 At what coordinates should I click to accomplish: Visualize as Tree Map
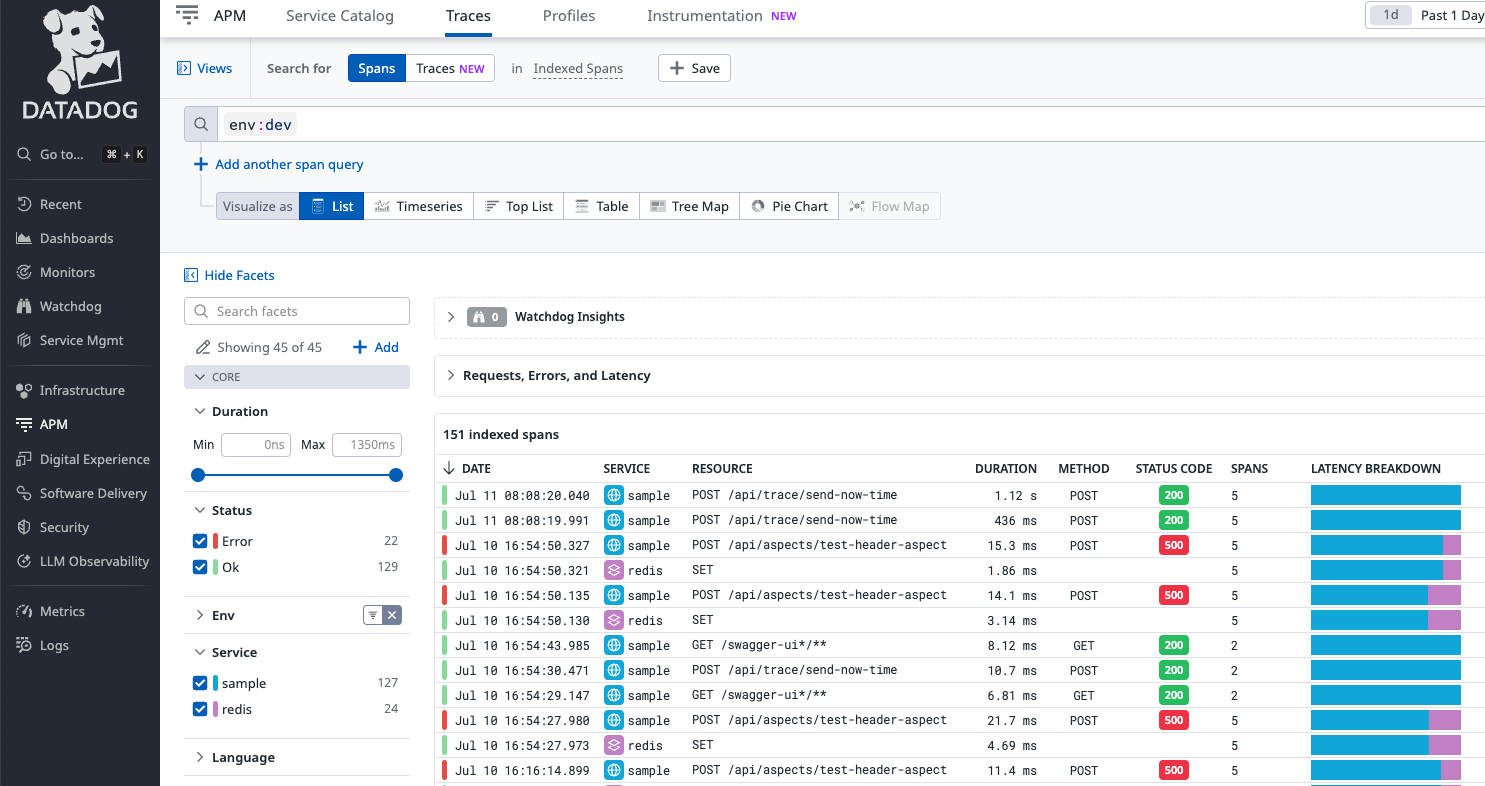click(x=689, y=206)
